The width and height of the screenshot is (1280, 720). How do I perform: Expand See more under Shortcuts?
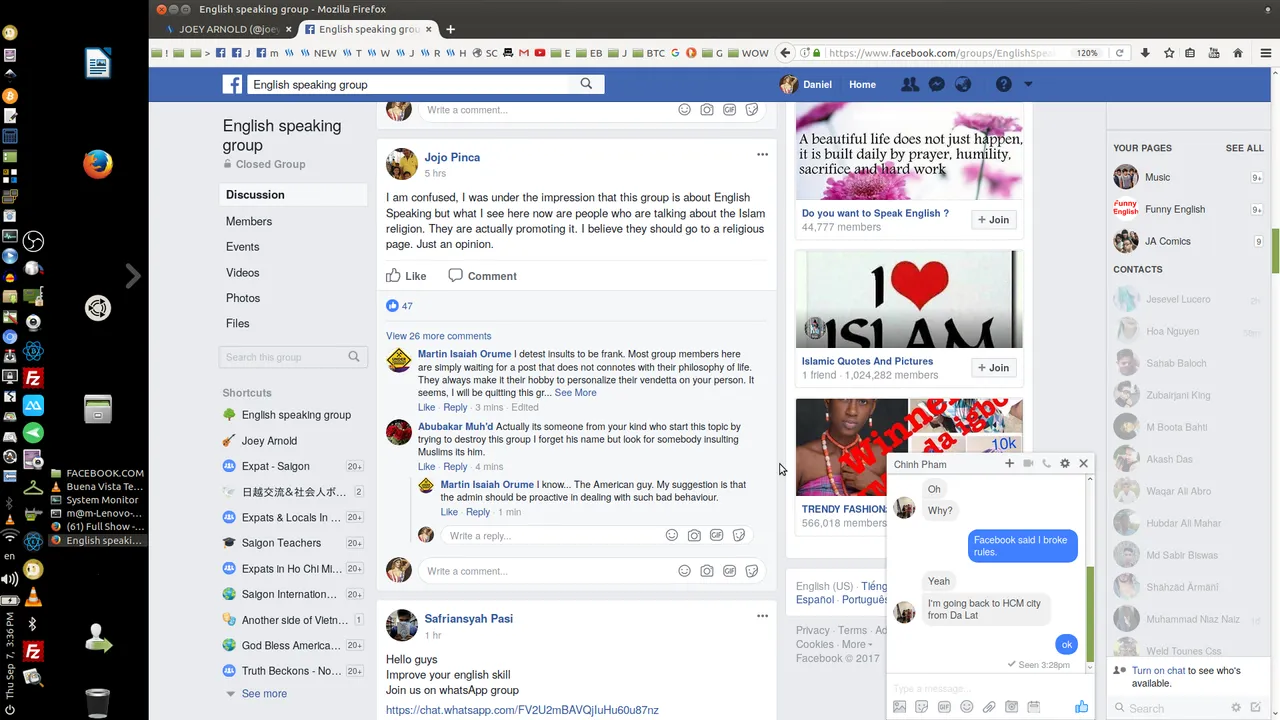pyautogui.click(x=264, y=694)
